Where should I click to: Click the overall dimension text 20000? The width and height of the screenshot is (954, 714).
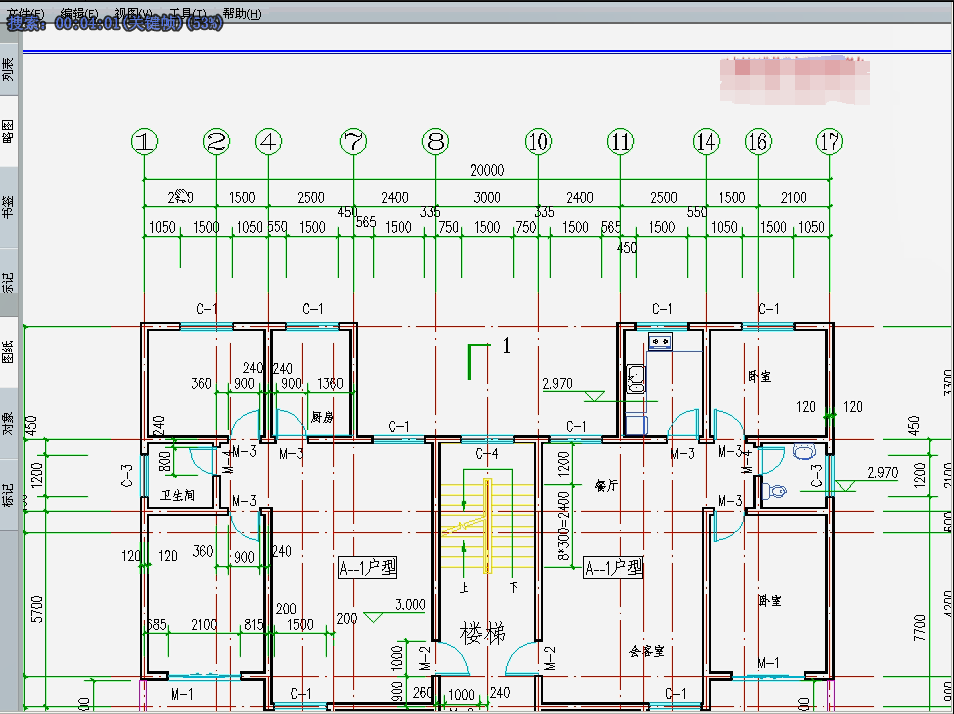click(487, 170)
